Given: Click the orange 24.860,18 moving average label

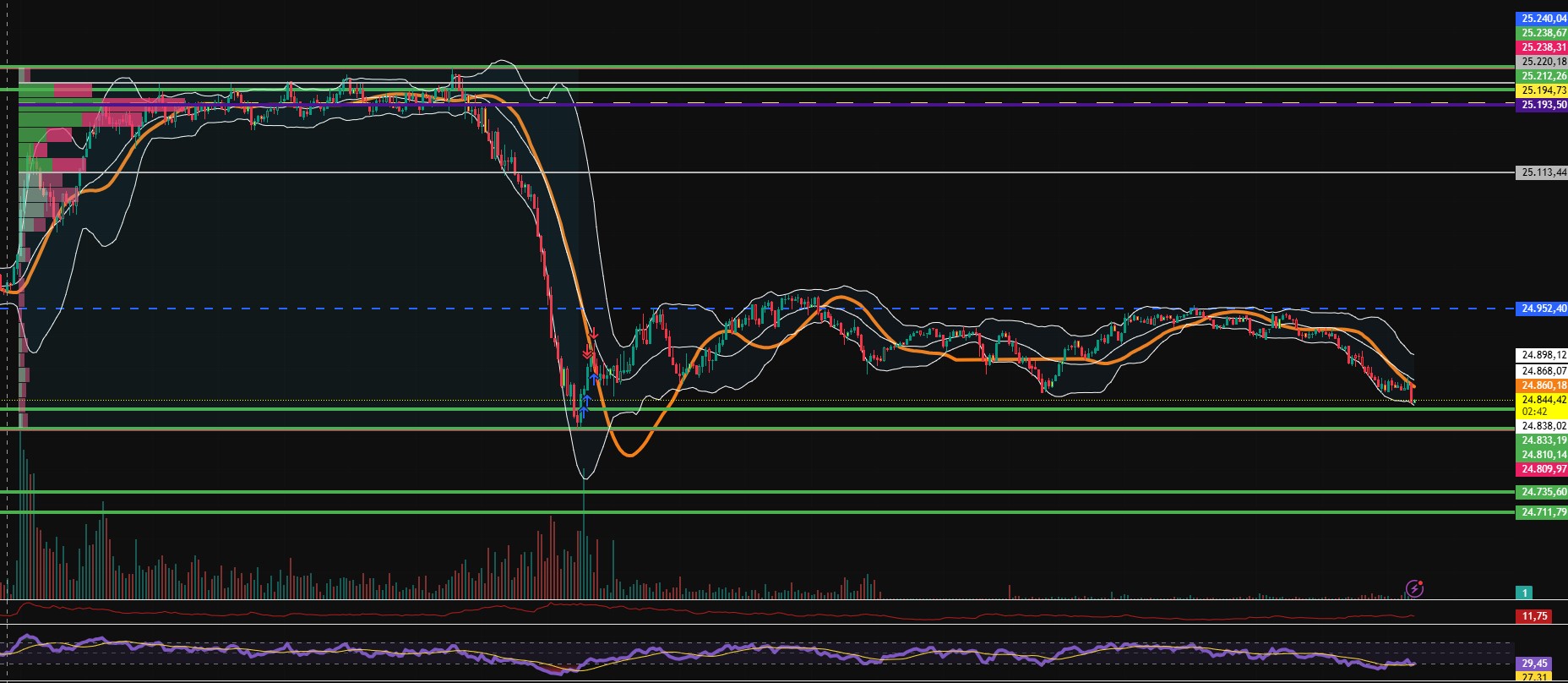Looking at the screenshot, I should 1543,385.
